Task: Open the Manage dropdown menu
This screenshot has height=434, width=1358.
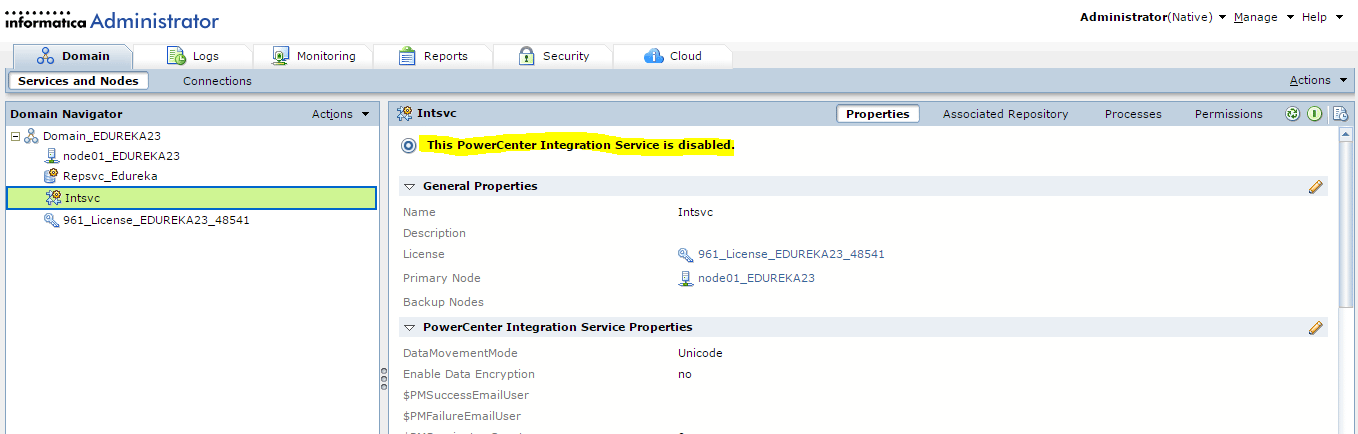Action: (1264, 17)
